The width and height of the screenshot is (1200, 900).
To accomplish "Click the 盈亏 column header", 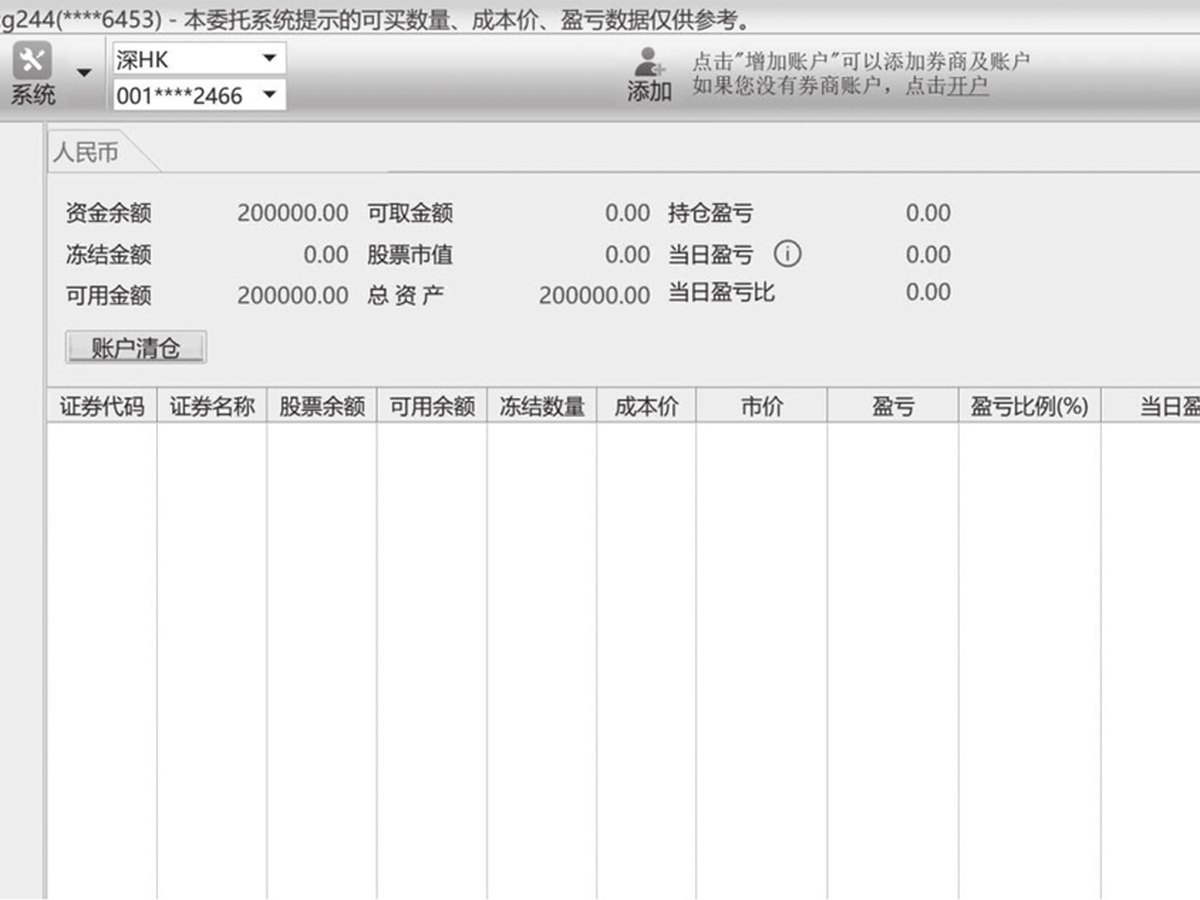I will pos(893,407).
